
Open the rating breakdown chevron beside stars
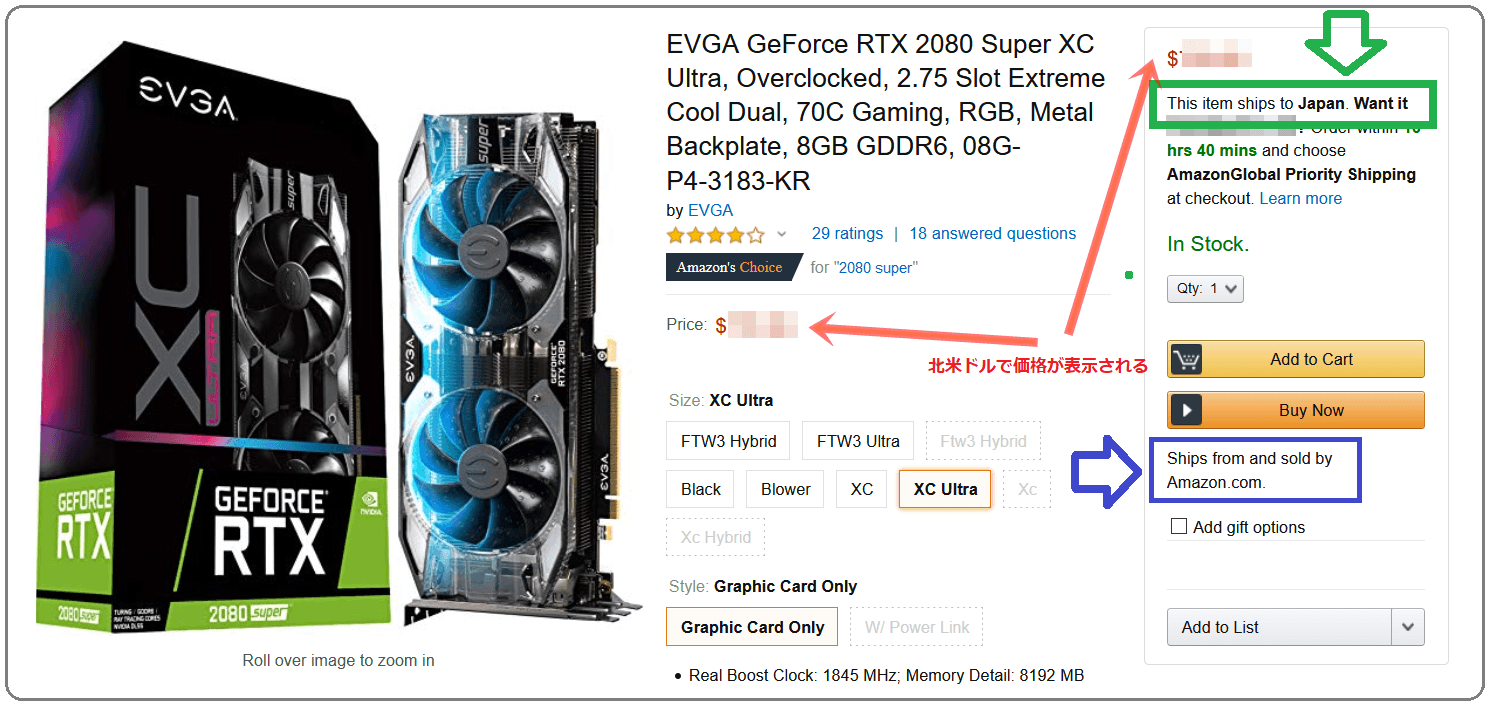pyautogui.click(x=782, y=234)
